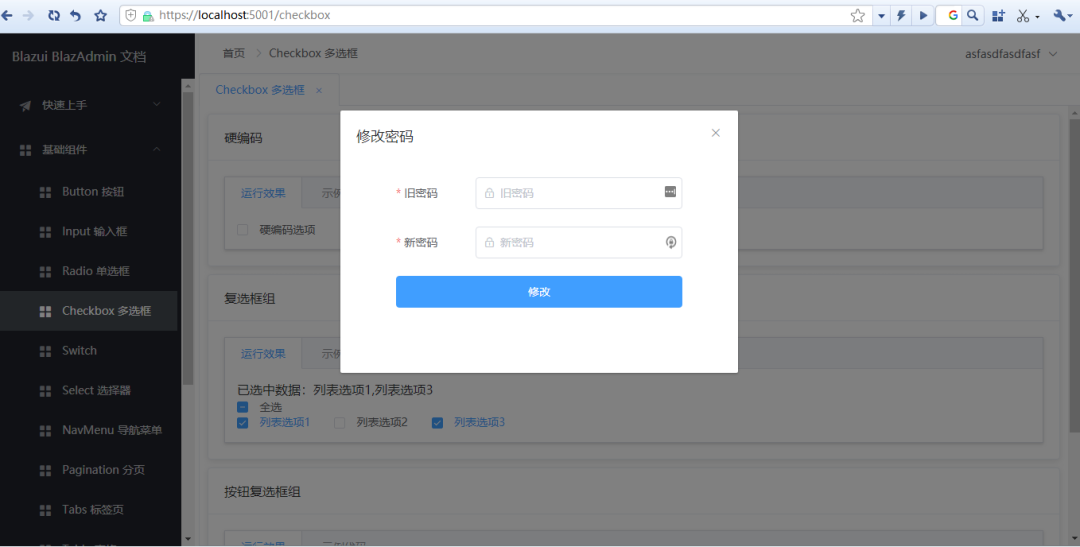
Task: Click the blue 修改 button
Action: (x=539, y=291)
